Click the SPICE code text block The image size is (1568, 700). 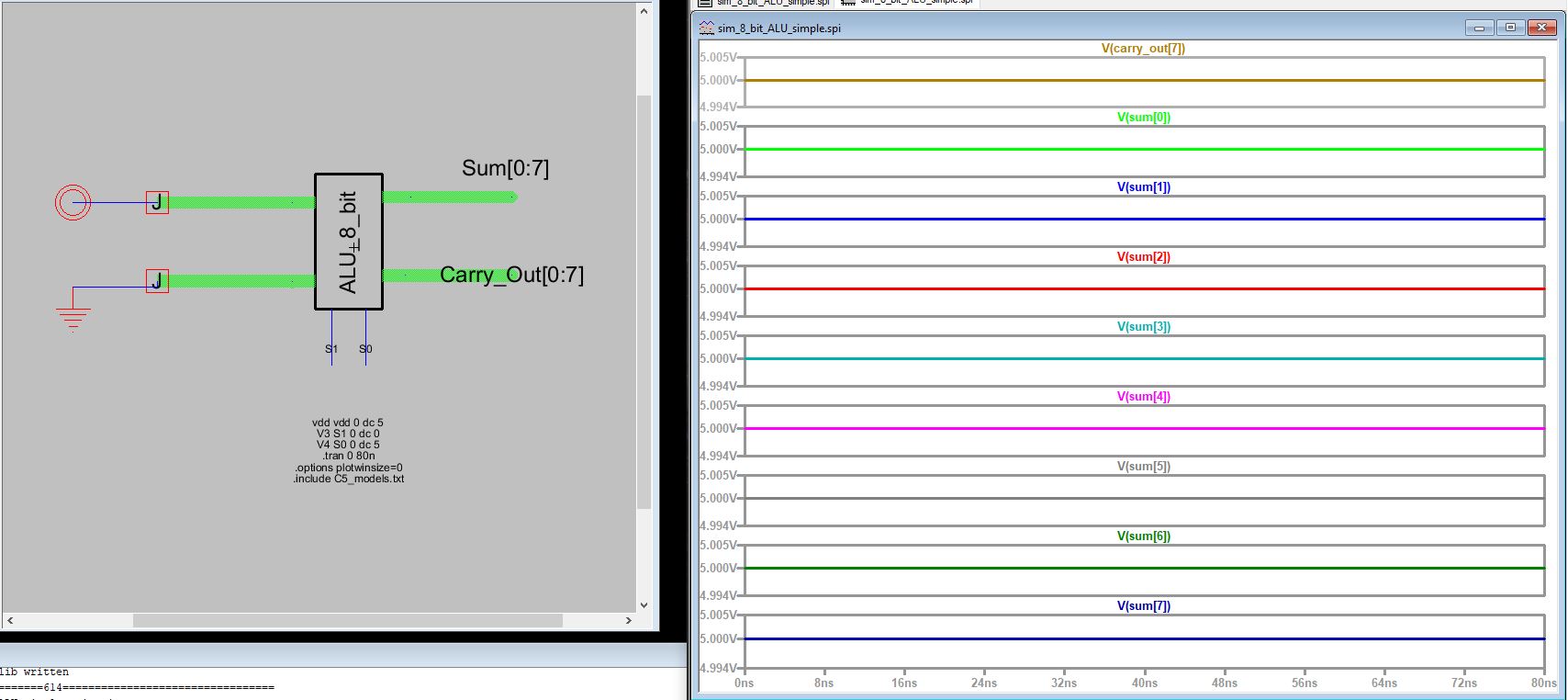348,450
